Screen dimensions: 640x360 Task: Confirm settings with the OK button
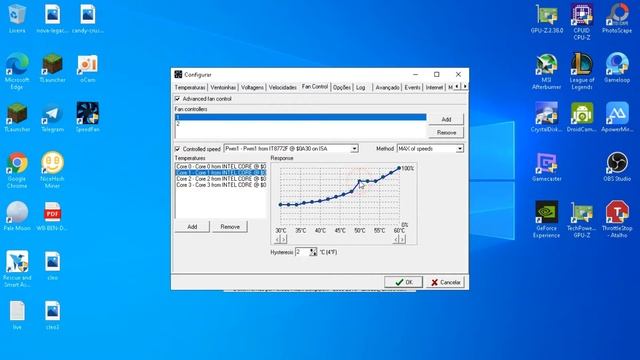pyautogui.click(x=403, y=282)
